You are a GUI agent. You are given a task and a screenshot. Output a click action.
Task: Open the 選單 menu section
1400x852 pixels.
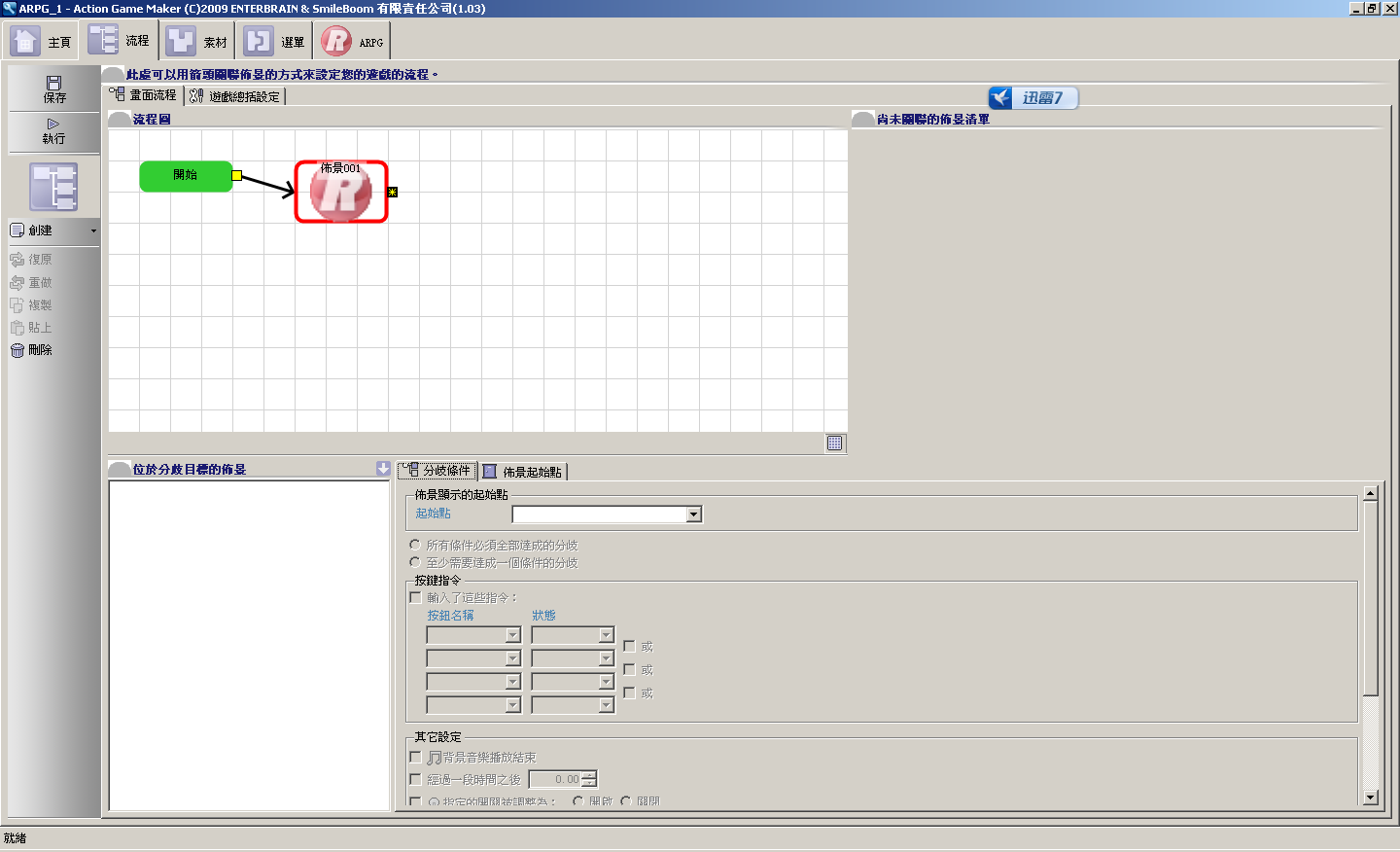275,41
